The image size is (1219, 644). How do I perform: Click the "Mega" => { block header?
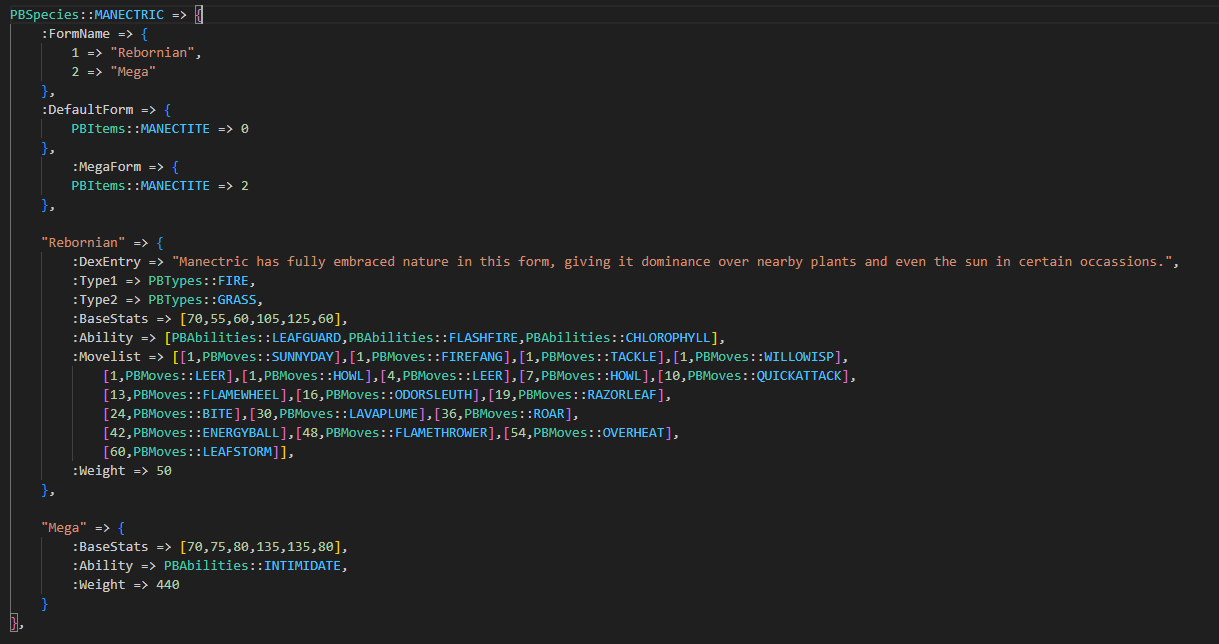point(83,528)
